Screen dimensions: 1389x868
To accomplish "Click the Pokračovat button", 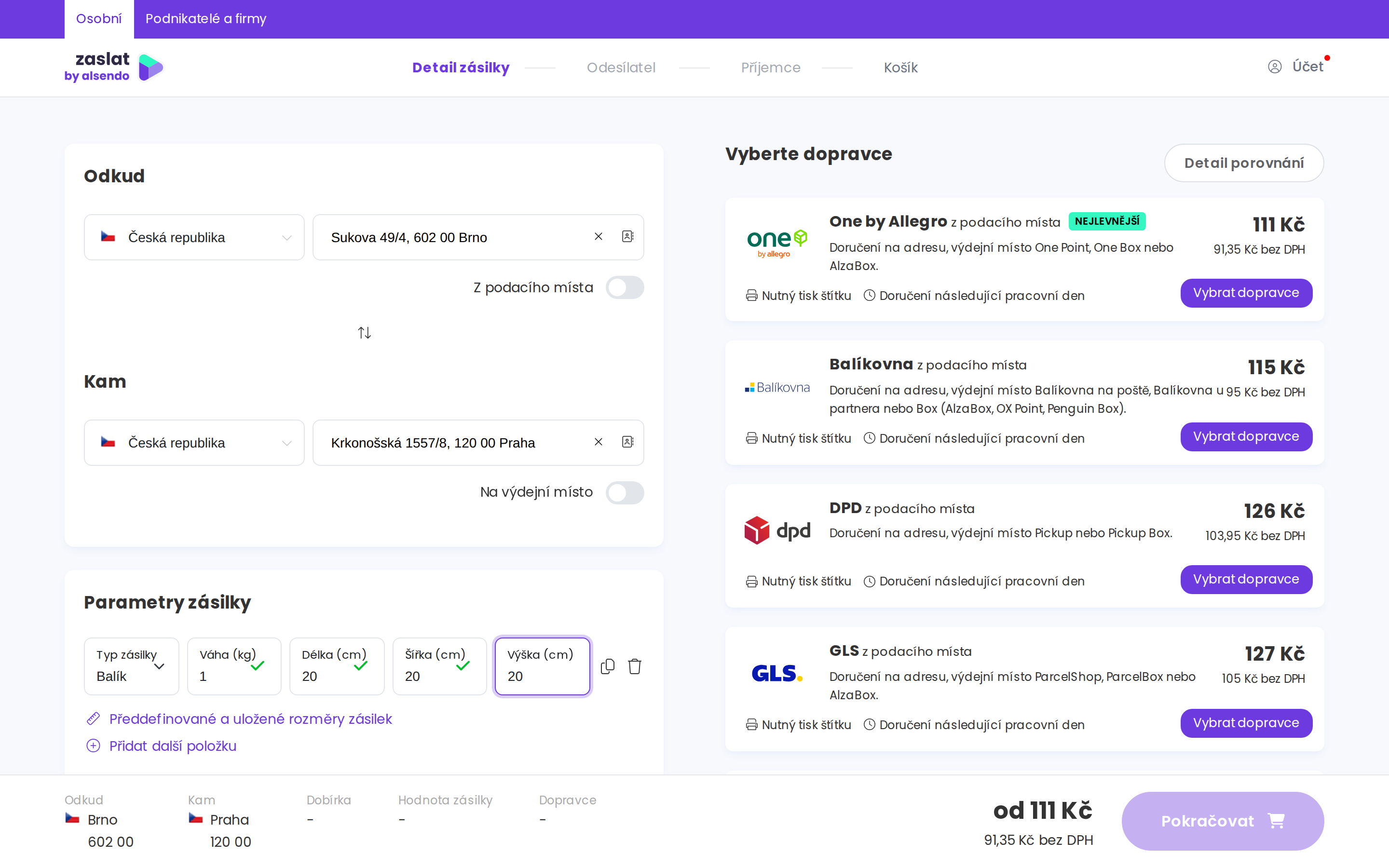I will pyautogui.click(x=1223, y=821).
